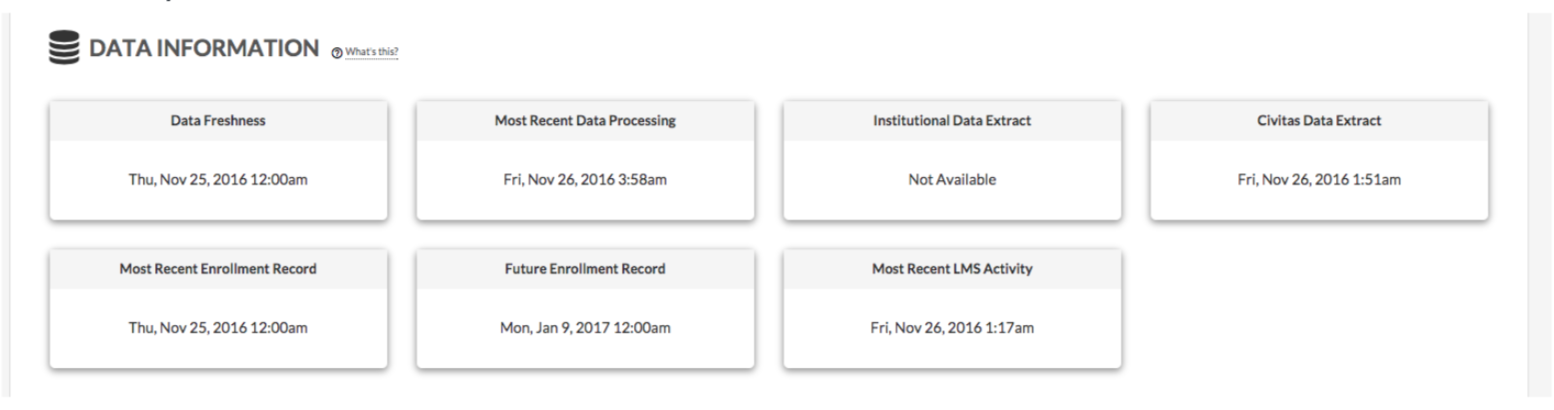
Task: Click the Fri, Nov 26, 2016 3:58am timestamp
Action: 585,180
